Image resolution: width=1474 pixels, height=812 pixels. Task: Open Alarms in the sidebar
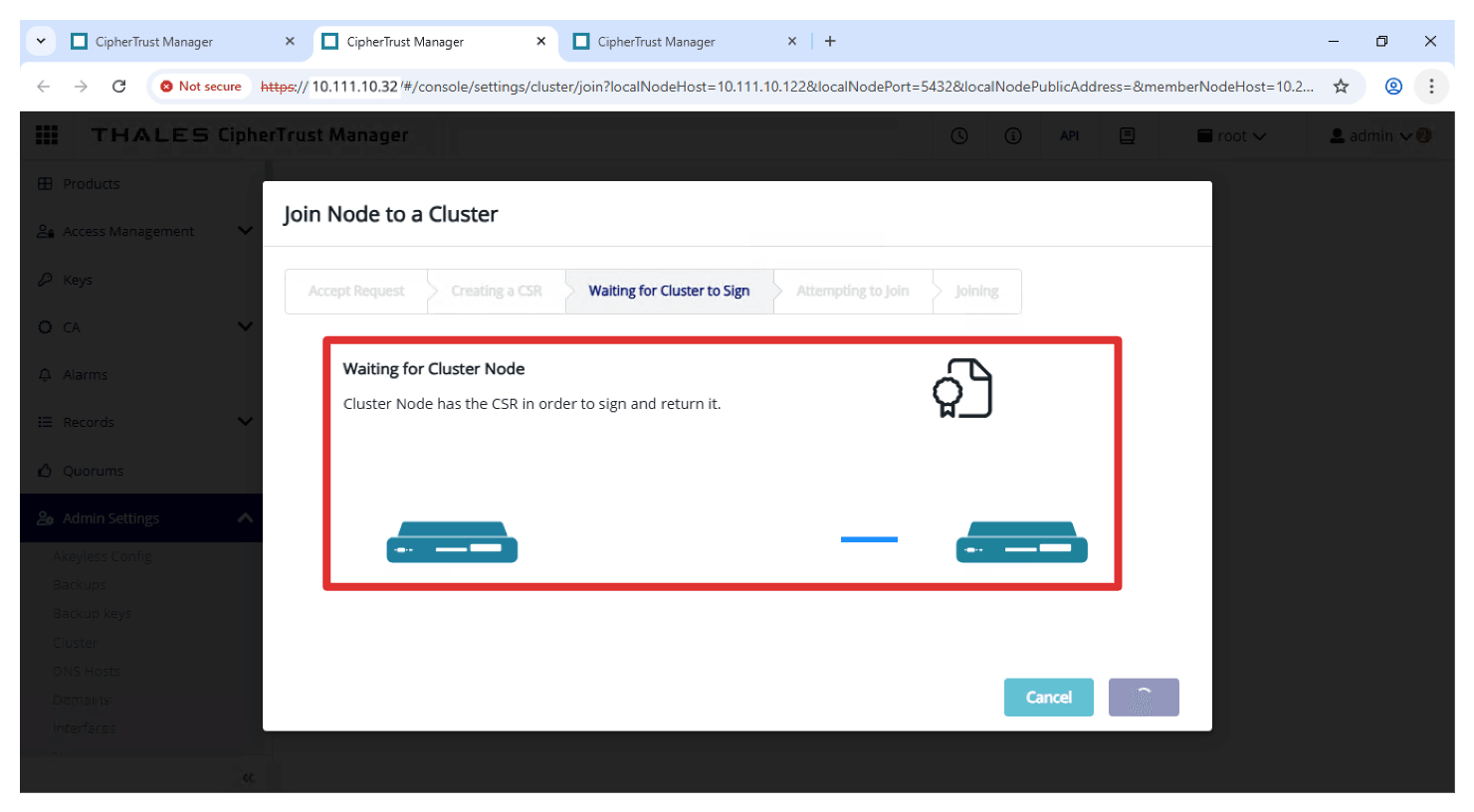coord(86,375)
